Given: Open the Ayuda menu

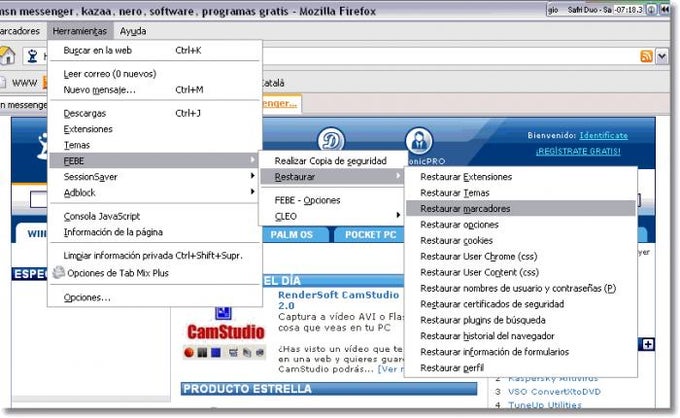Looking at the screenshot, I should point(133,31).
